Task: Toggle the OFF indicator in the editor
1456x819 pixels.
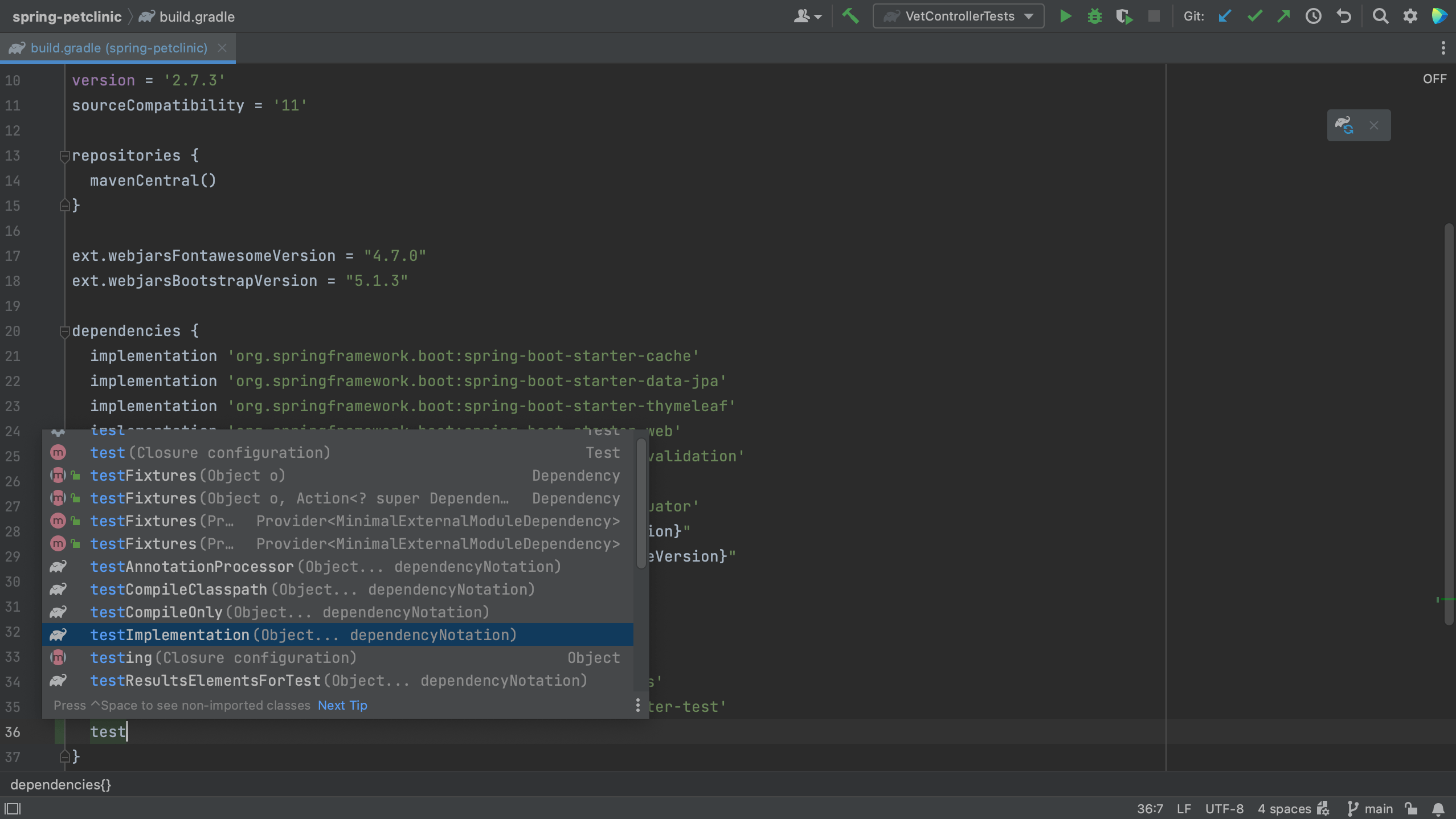Action: (x=1434, y=79)
